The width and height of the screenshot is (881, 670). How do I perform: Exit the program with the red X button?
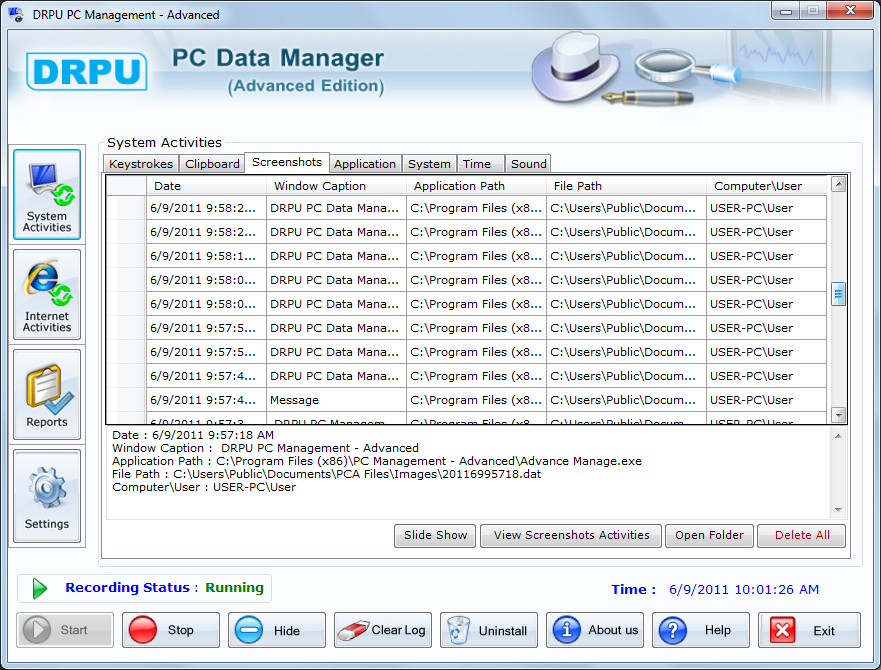[x=809, y=630]
